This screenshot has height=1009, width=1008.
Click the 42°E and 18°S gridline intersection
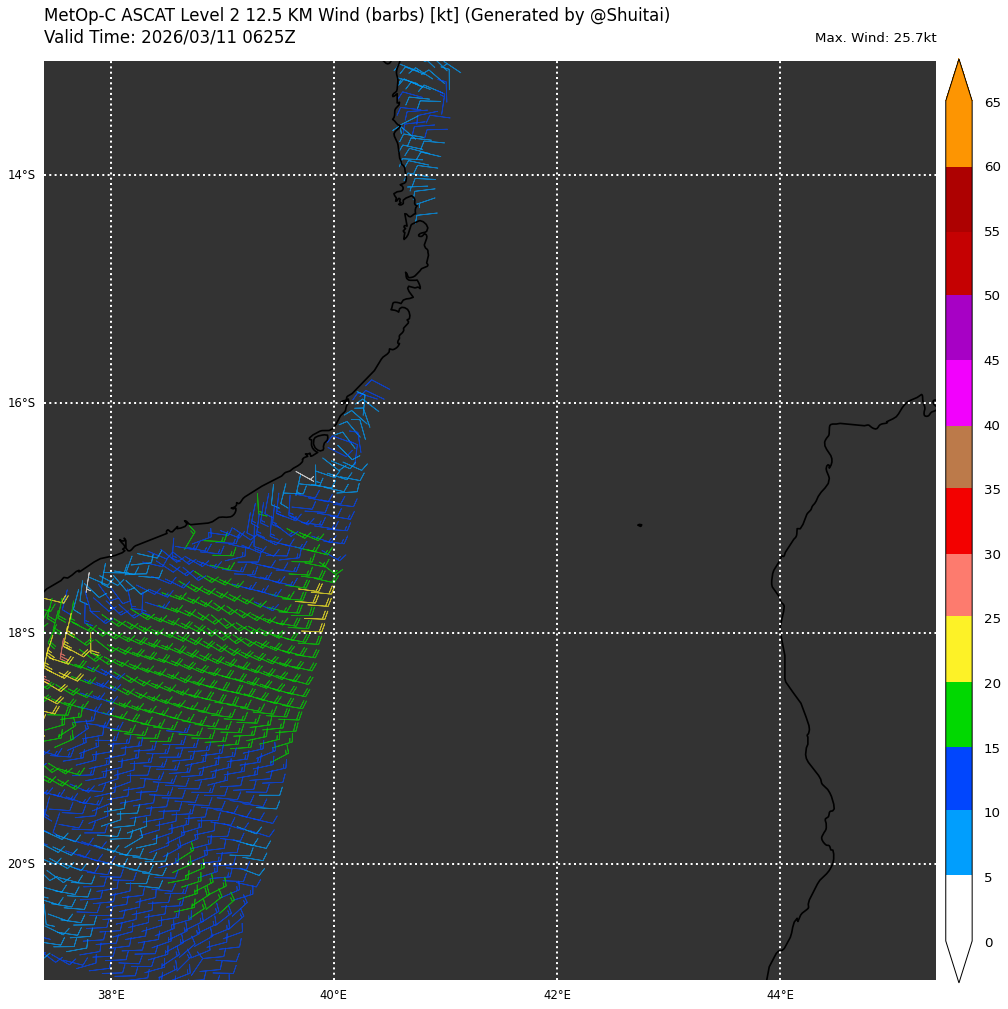[557, 633]
